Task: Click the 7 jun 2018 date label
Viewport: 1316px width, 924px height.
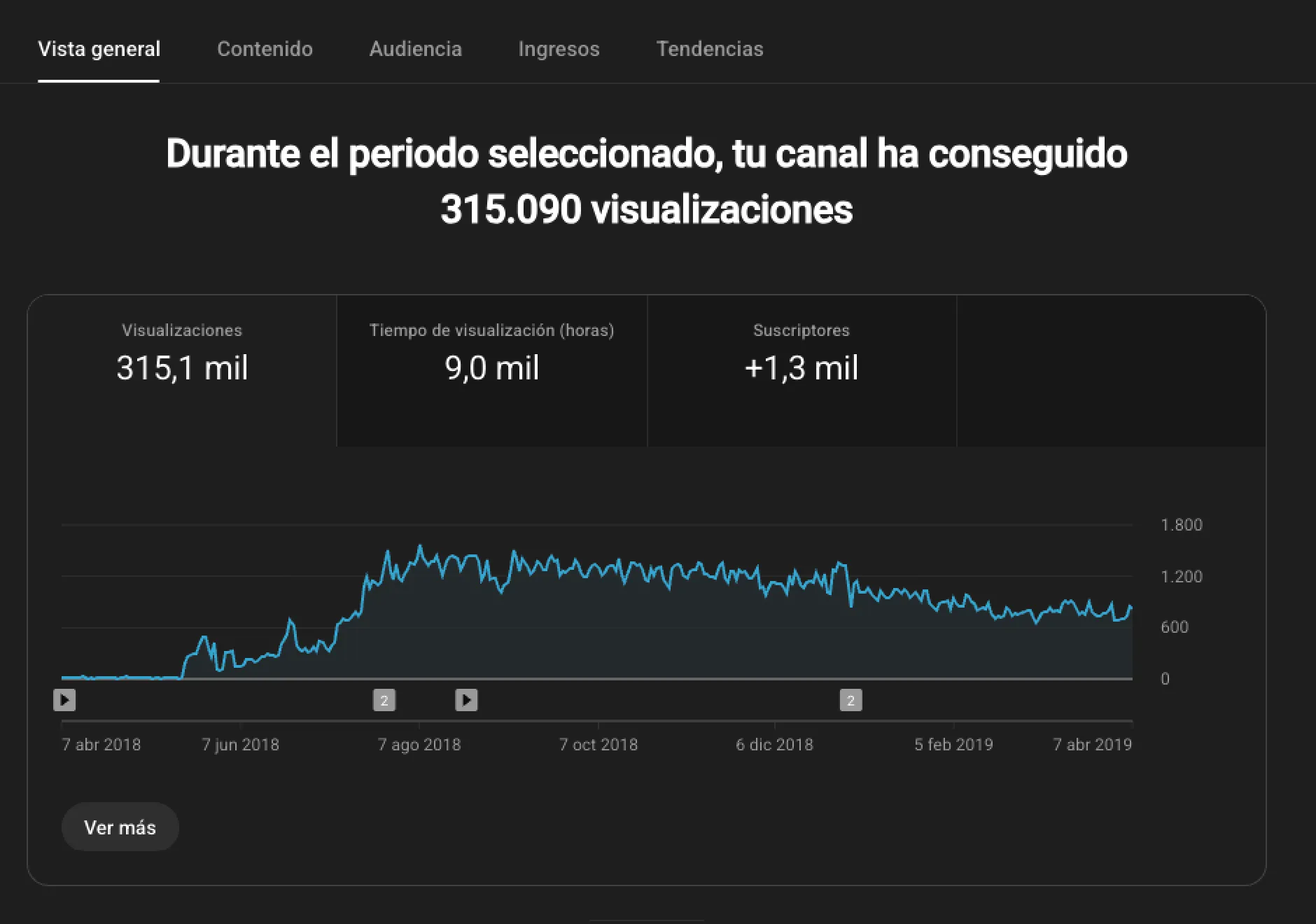Action: click(x=240, y=744)
